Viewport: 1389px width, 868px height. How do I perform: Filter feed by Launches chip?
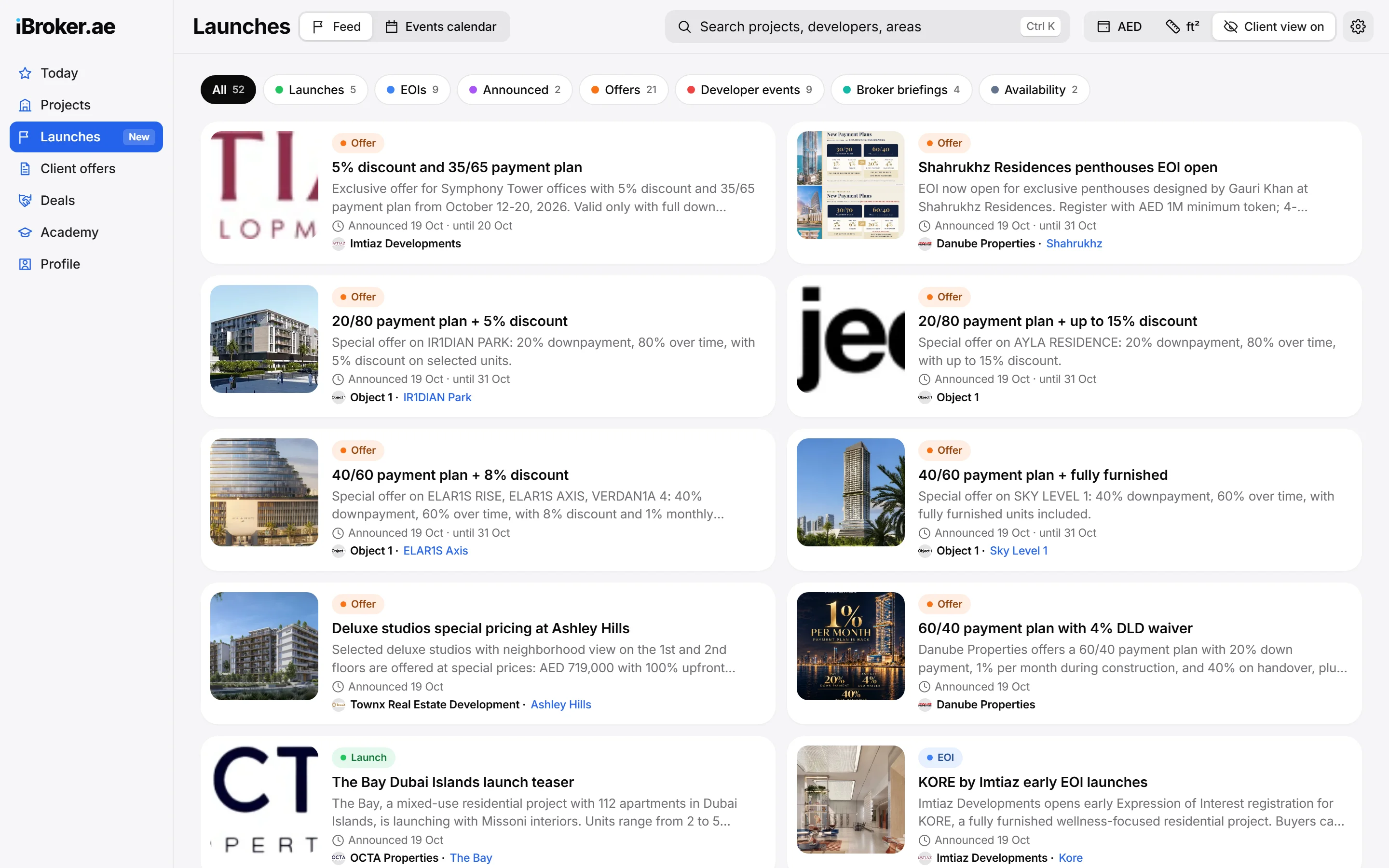click(316, 90)
